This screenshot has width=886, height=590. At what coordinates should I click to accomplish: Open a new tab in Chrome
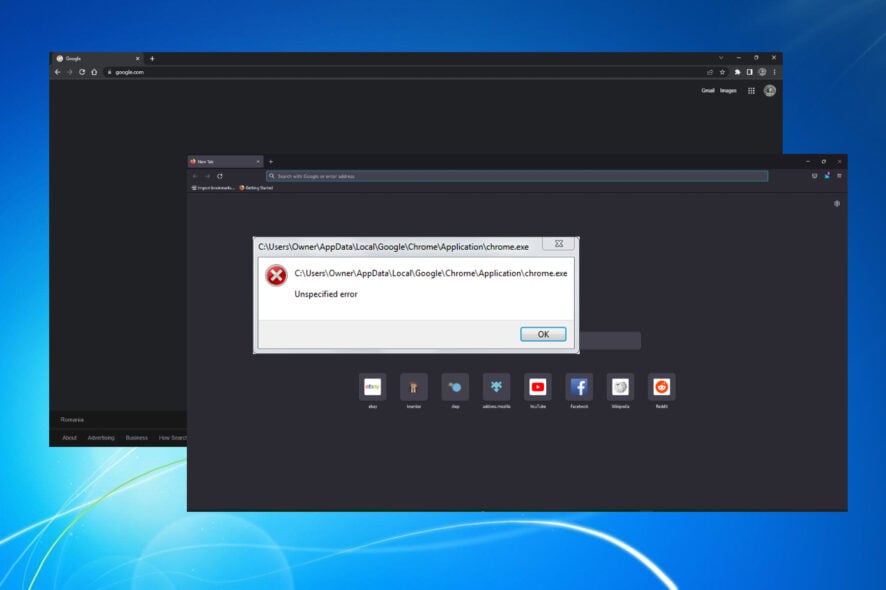tap(152, 58)
